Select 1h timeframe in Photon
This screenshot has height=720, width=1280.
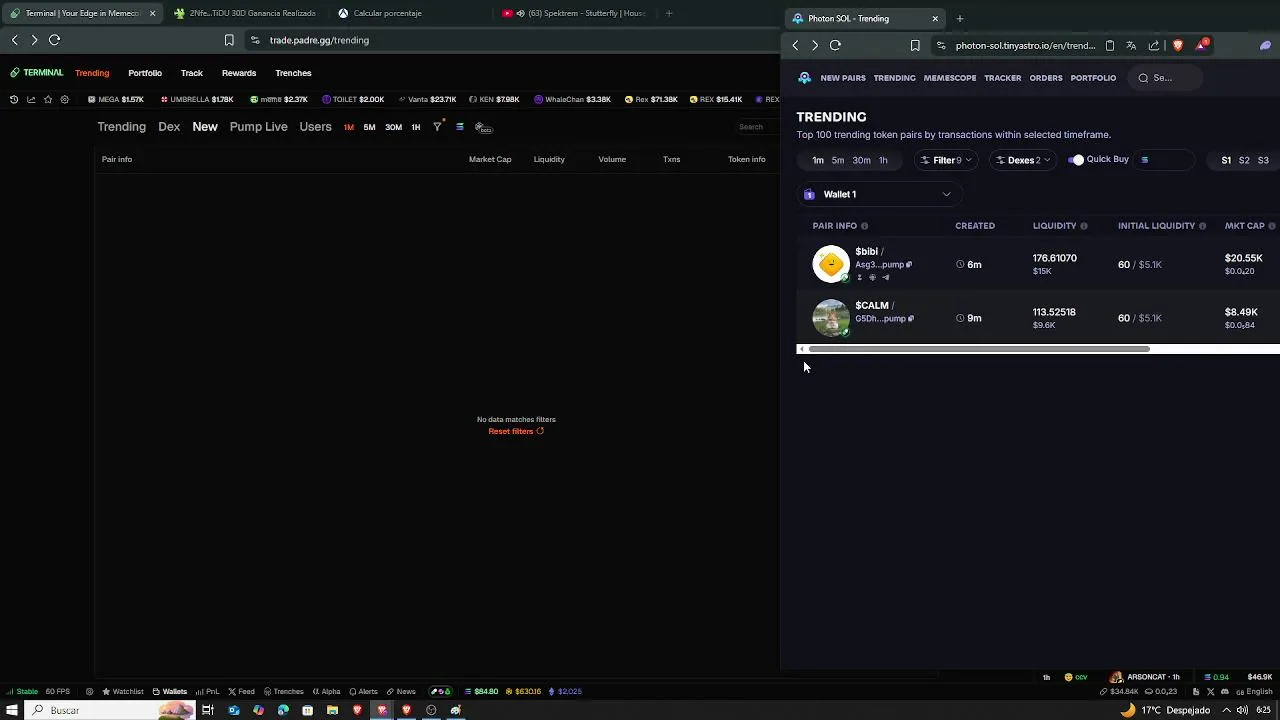pos(883,160)
